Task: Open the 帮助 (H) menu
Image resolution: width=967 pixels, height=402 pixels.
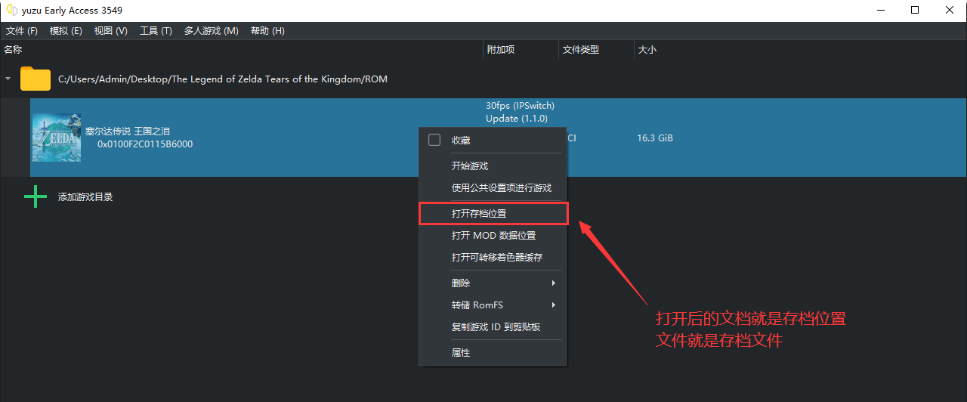Action: coord(268,31)
